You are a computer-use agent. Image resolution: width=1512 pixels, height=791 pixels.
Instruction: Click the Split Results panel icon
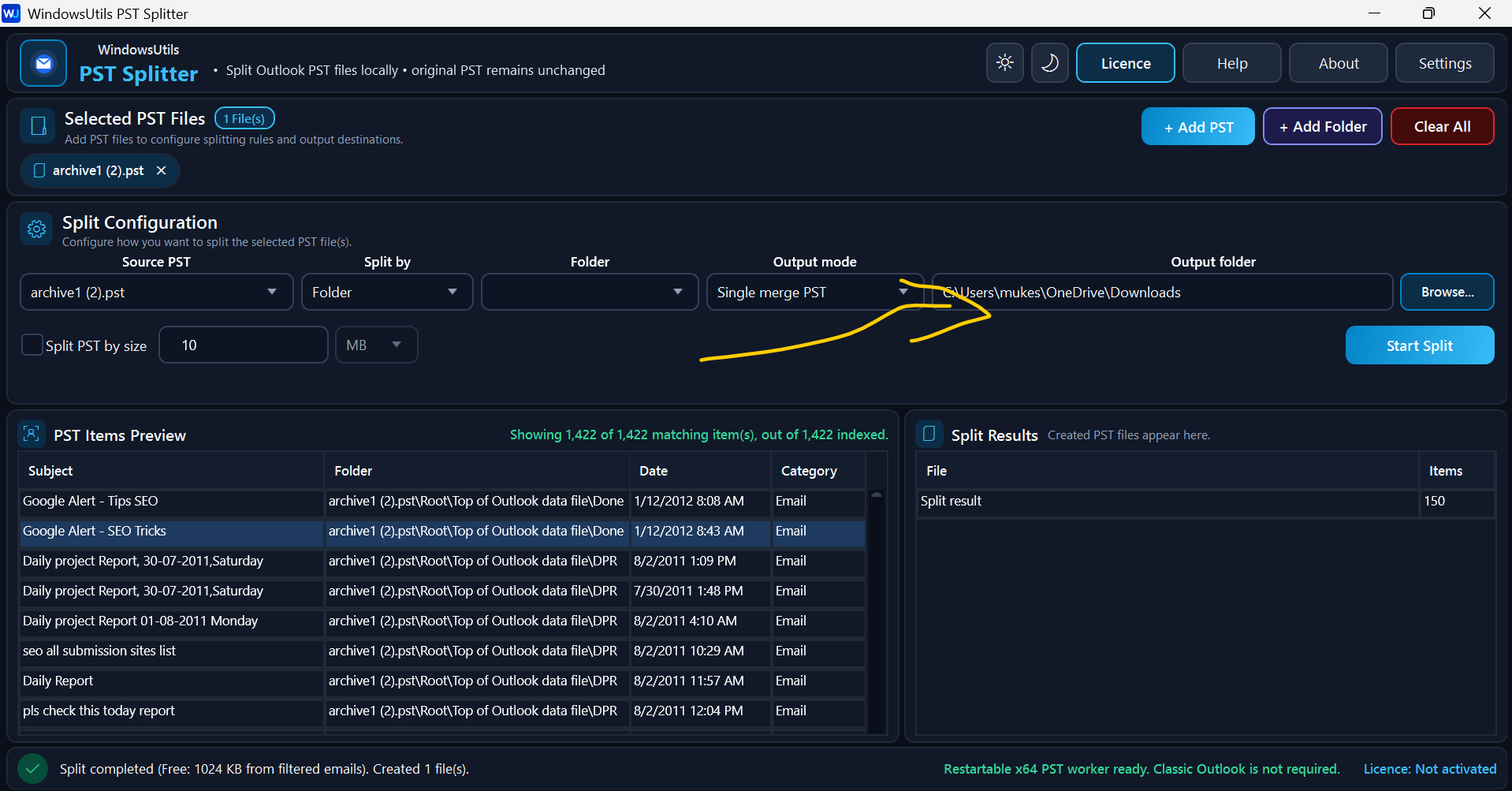[x=929, y=435]
